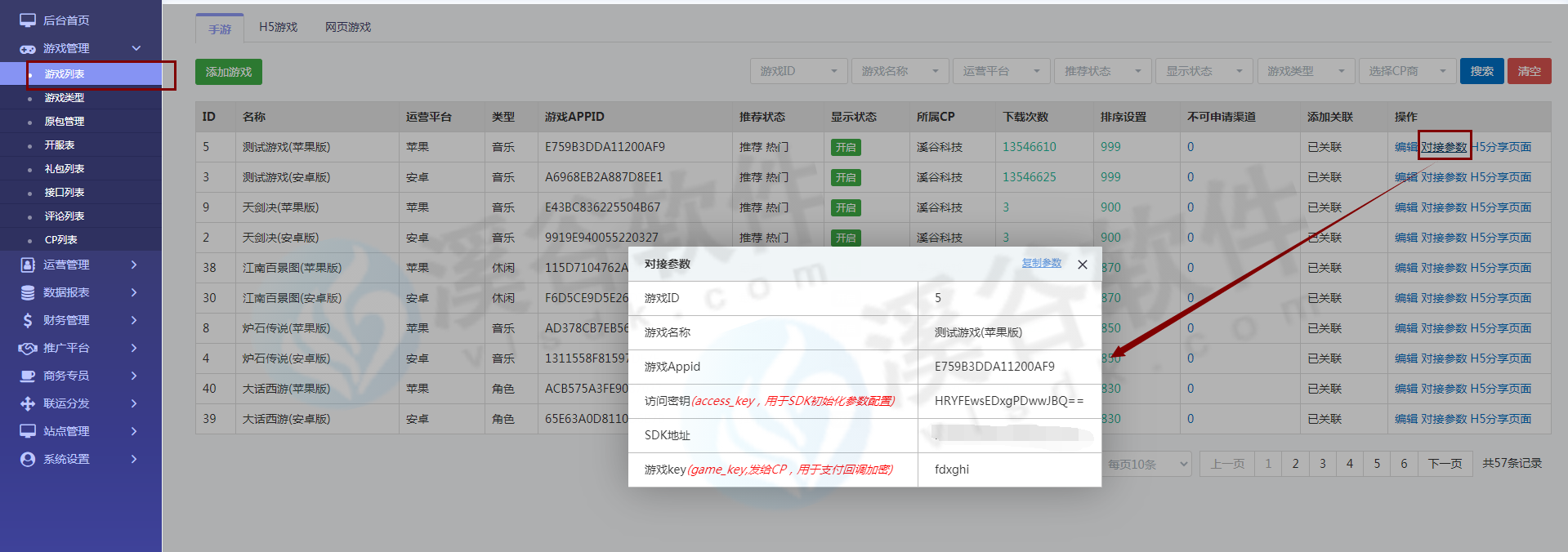1568x552 pixels.
Task: Click the 推广平台 handshake icon
Action: (28, 348)
